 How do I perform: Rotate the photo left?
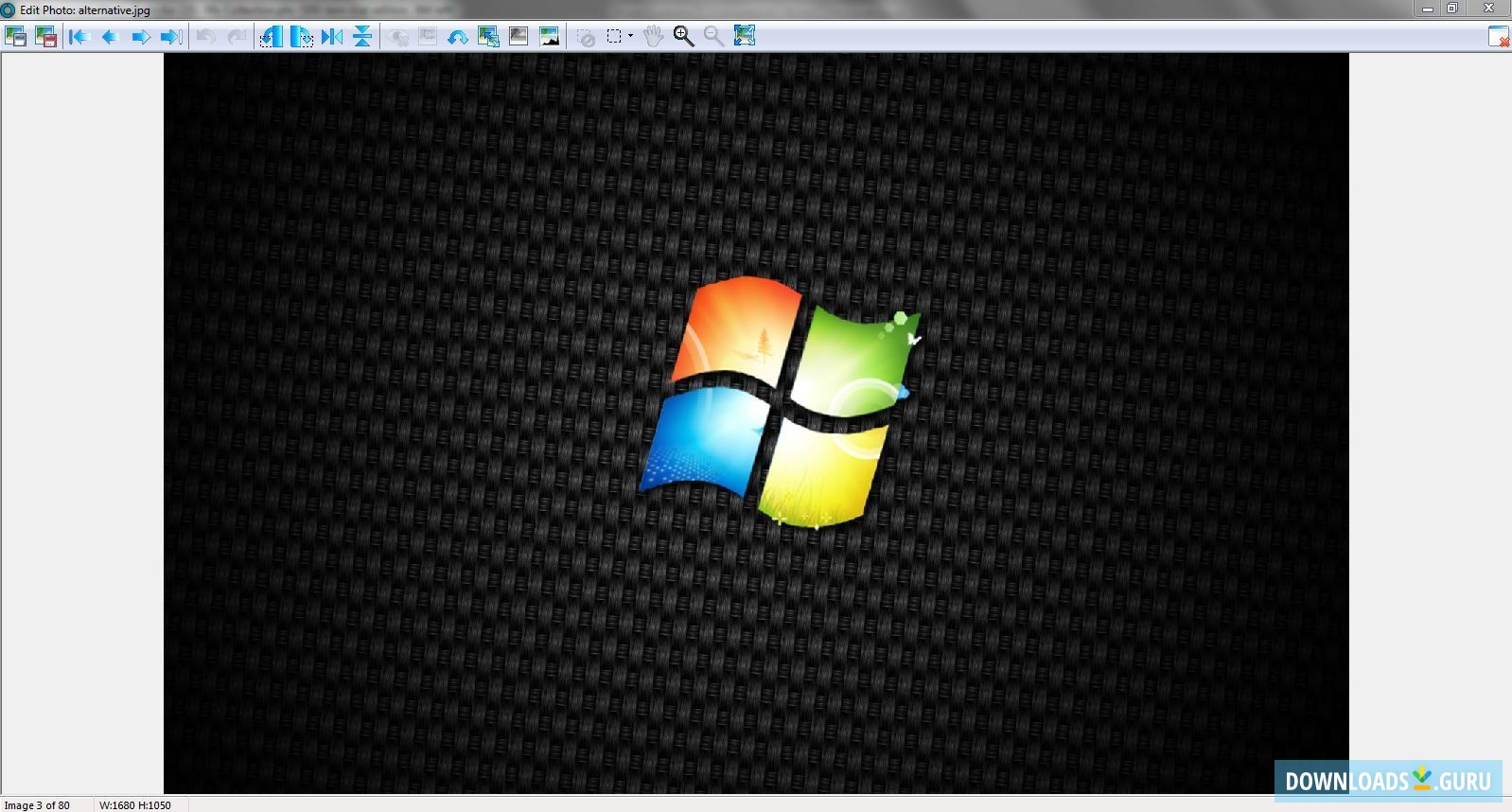tap(272, 37)
